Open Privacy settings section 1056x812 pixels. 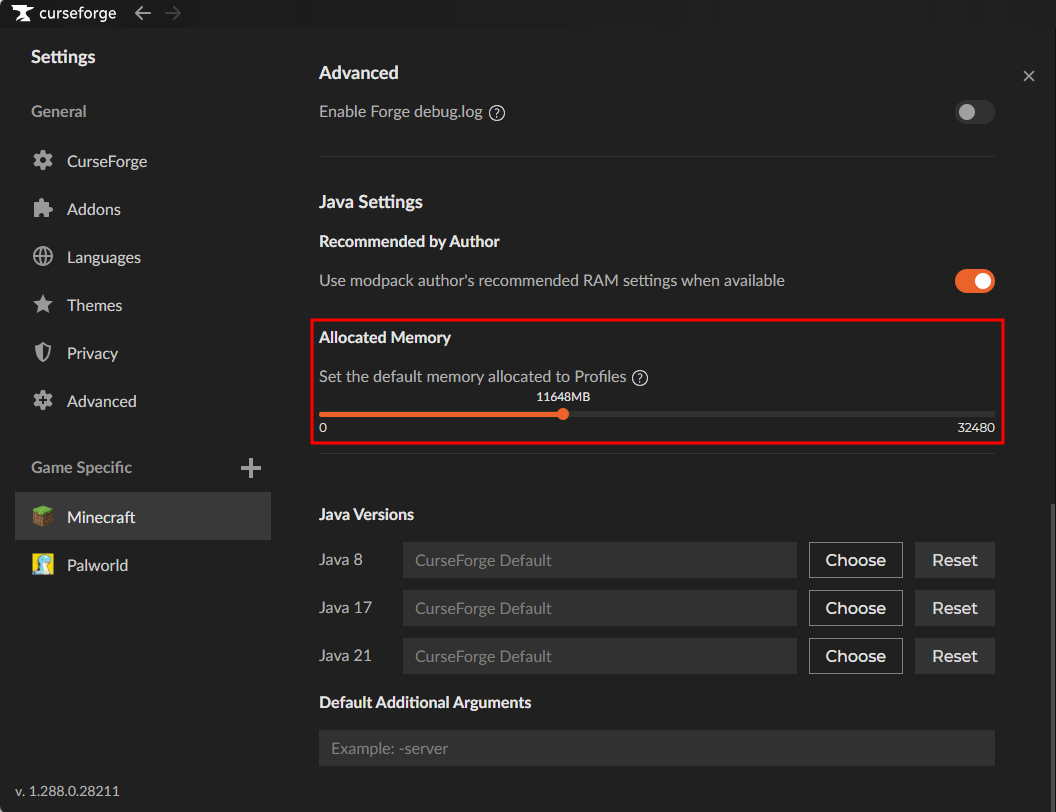pyautogui.click(x=143, y=353)
